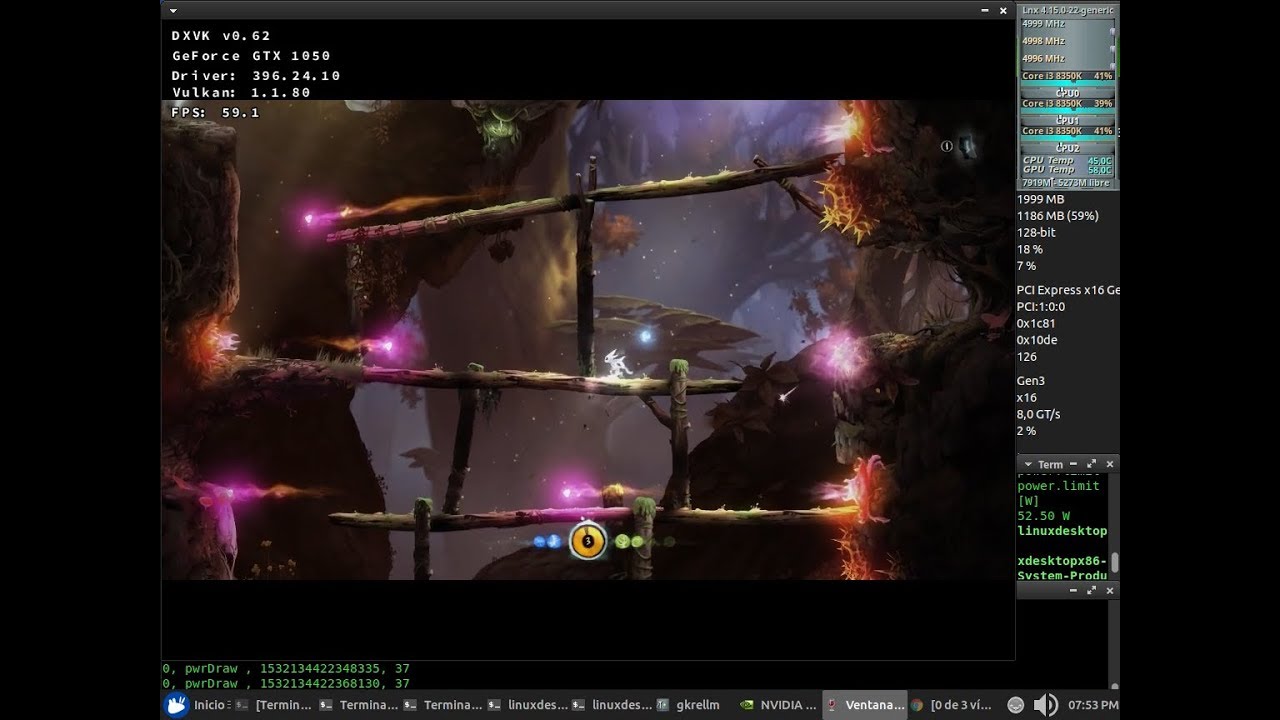Click the green life orbs in HUD
The width and height of the screenshot is (1280, 720).
[630, 541]
